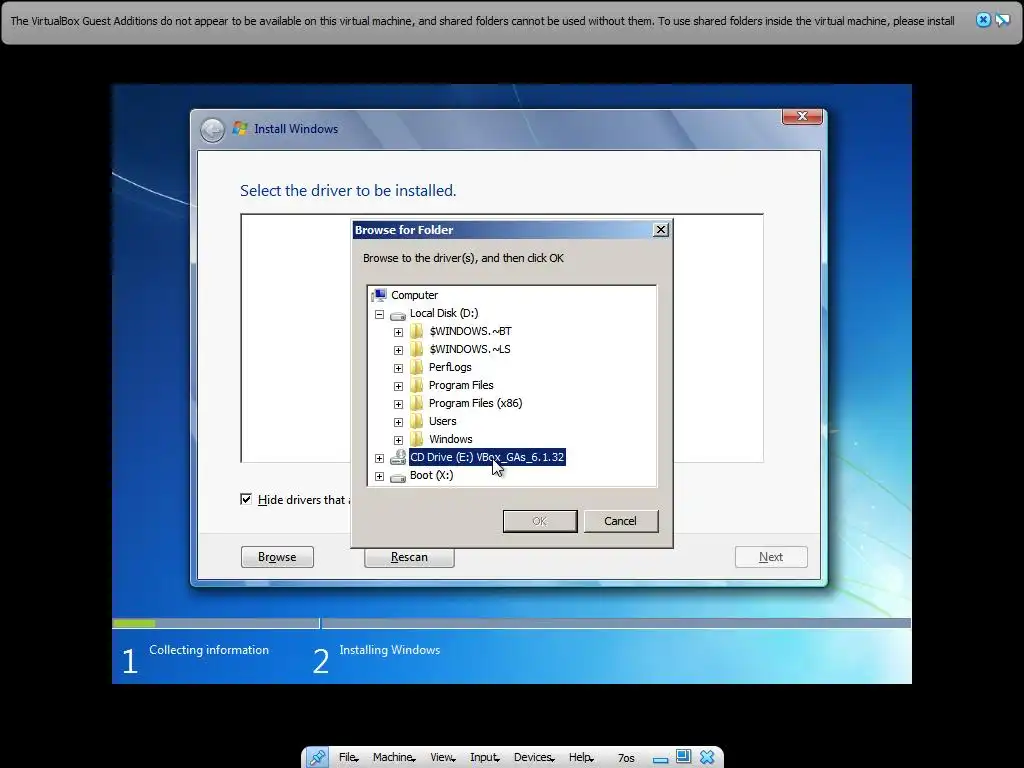
Task: Dismiss the Guest Additions notification banner
Action: pos(983,20)
